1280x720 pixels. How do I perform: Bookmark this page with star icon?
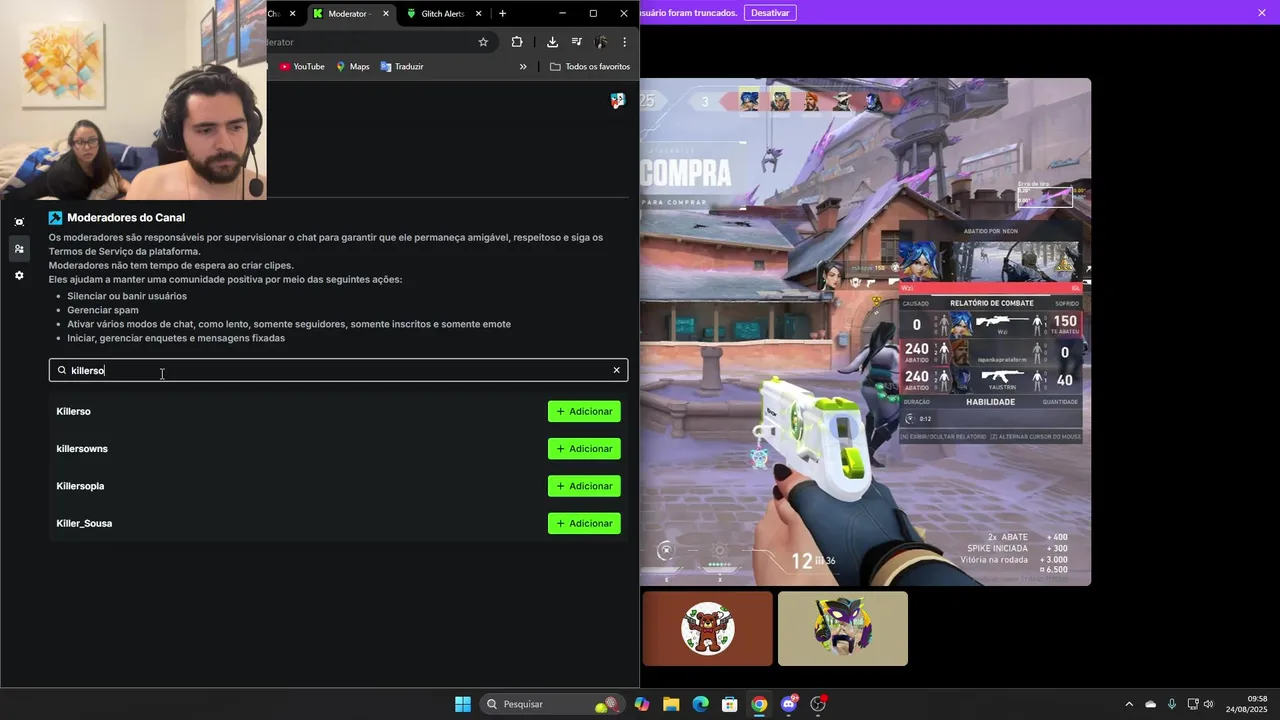click(483, 42)
